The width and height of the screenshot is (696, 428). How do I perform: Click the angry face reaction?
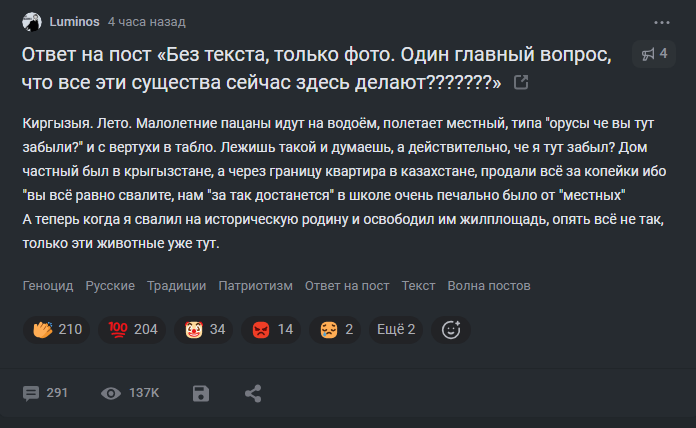tap(272, 330)
